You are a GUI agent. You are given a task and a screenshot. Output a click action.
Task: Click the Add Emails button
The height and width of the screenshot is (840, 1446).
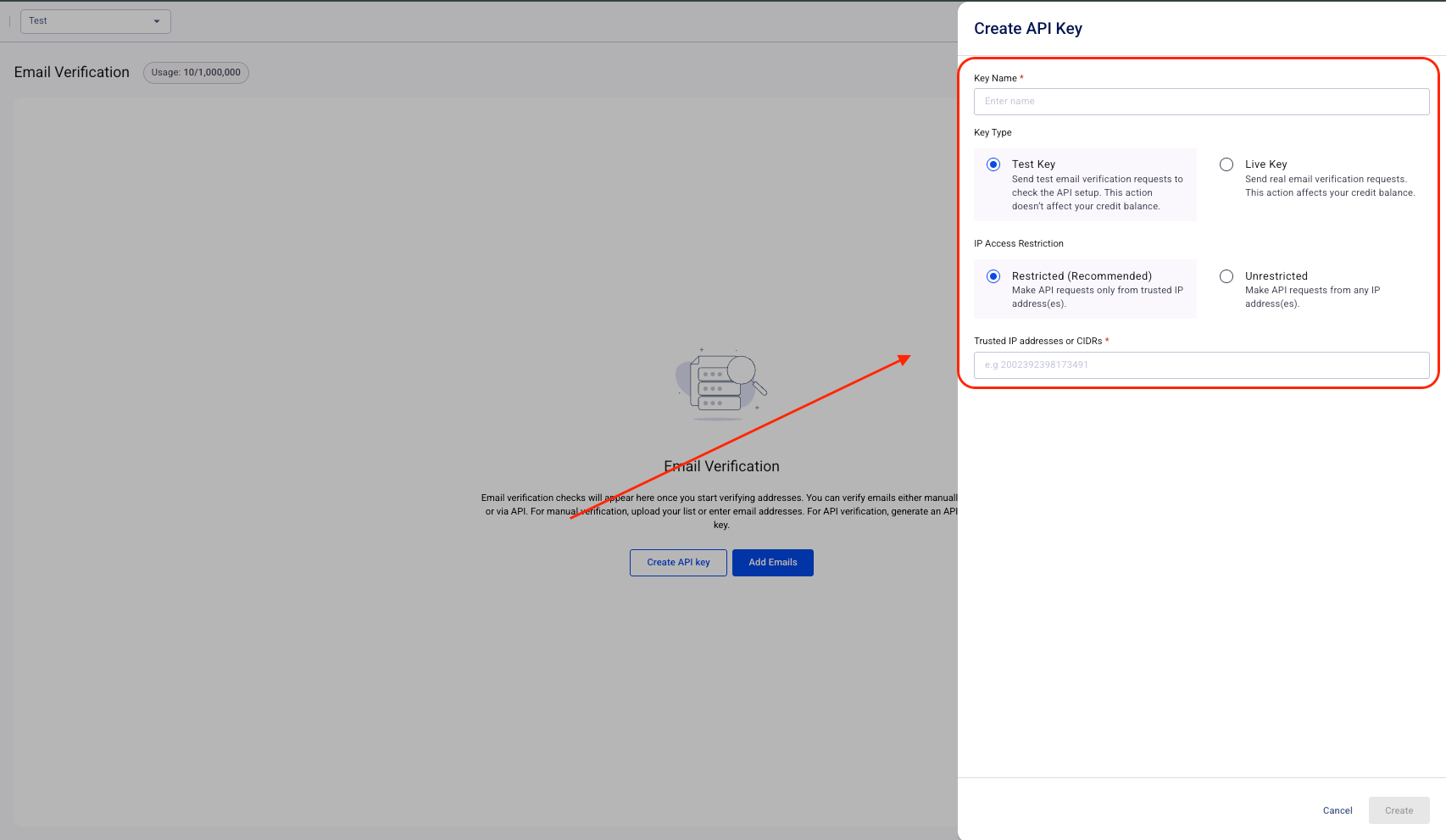[x=772, y=563]
